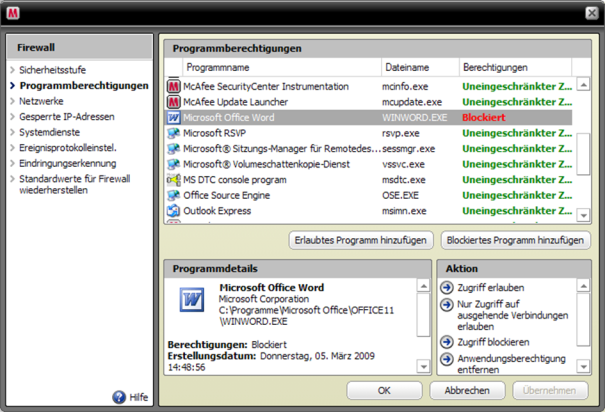Click Volumeschattenkopie-Dienst row icon
605x412 pixels.
pos(173,164)
